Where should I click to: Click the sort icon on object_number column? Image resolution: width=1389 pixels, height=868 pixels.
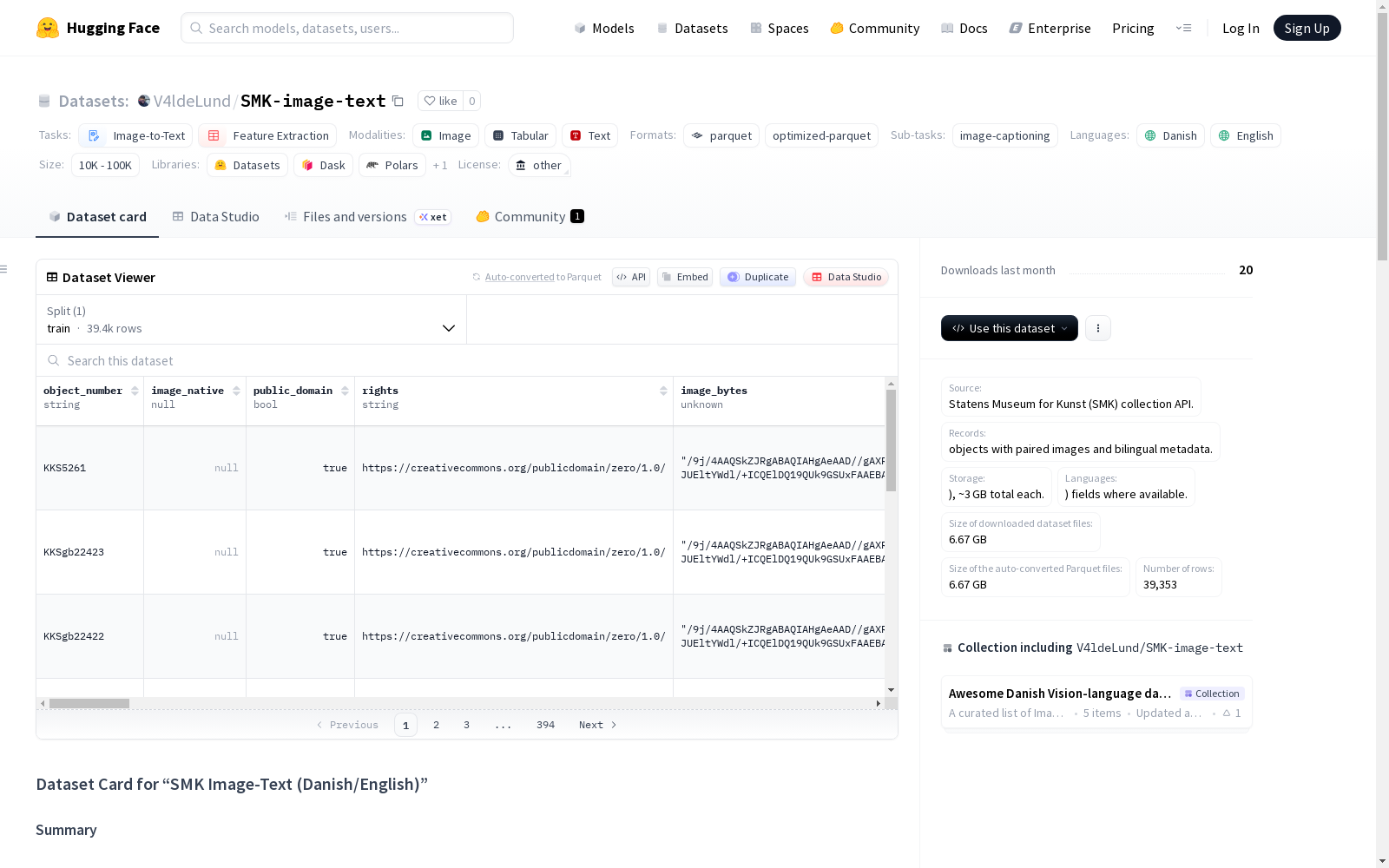point(135,391)
